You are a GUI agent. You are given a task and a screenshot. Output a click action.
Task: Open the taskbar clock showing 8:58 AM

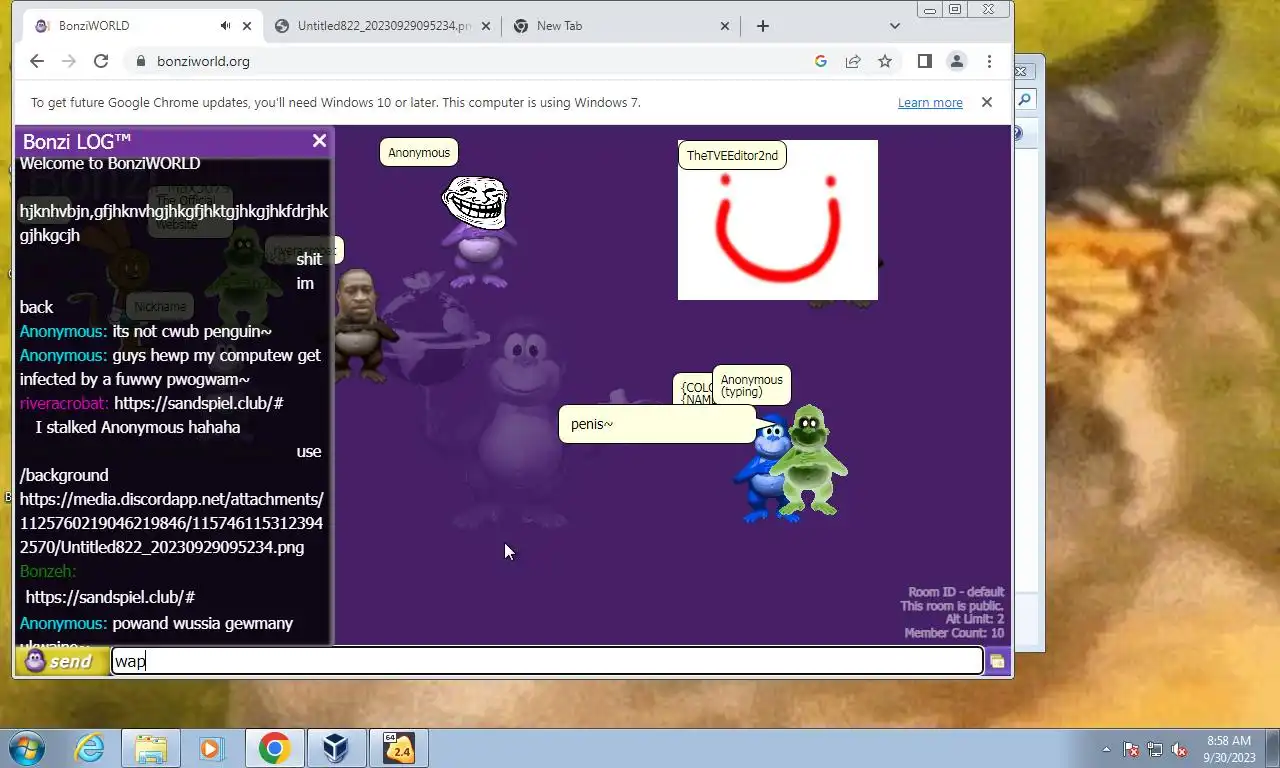point(1229,749)
